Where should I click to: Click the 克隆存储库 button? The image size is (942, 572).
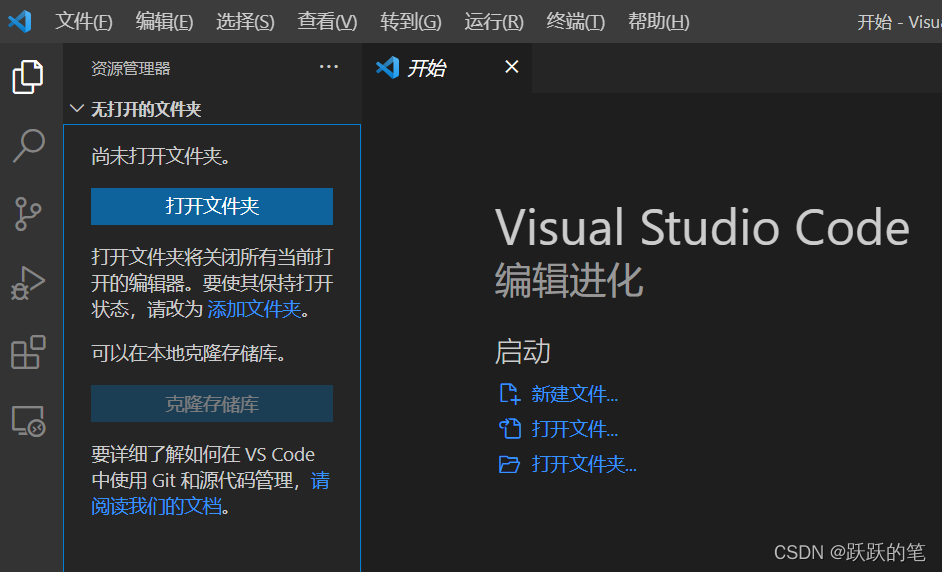[212, 404]
